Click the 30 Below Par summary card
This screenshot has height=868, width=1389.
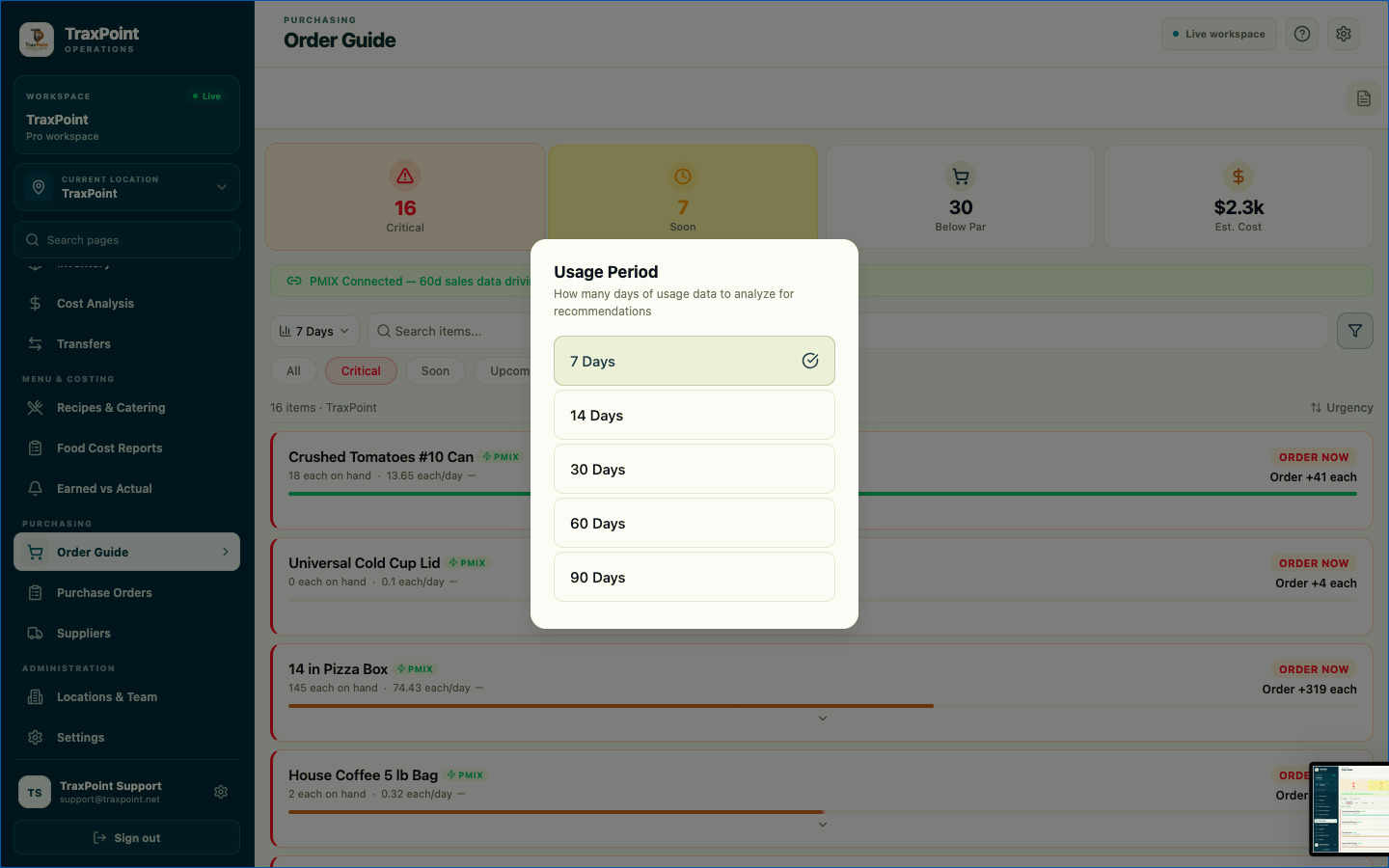[x=961, y=197]
